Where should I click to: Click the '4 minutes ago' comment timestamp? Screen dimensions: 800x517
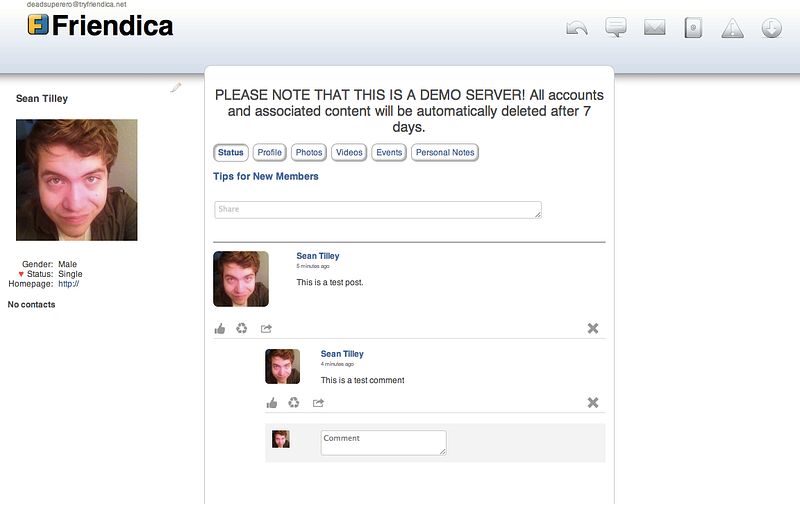337,364
